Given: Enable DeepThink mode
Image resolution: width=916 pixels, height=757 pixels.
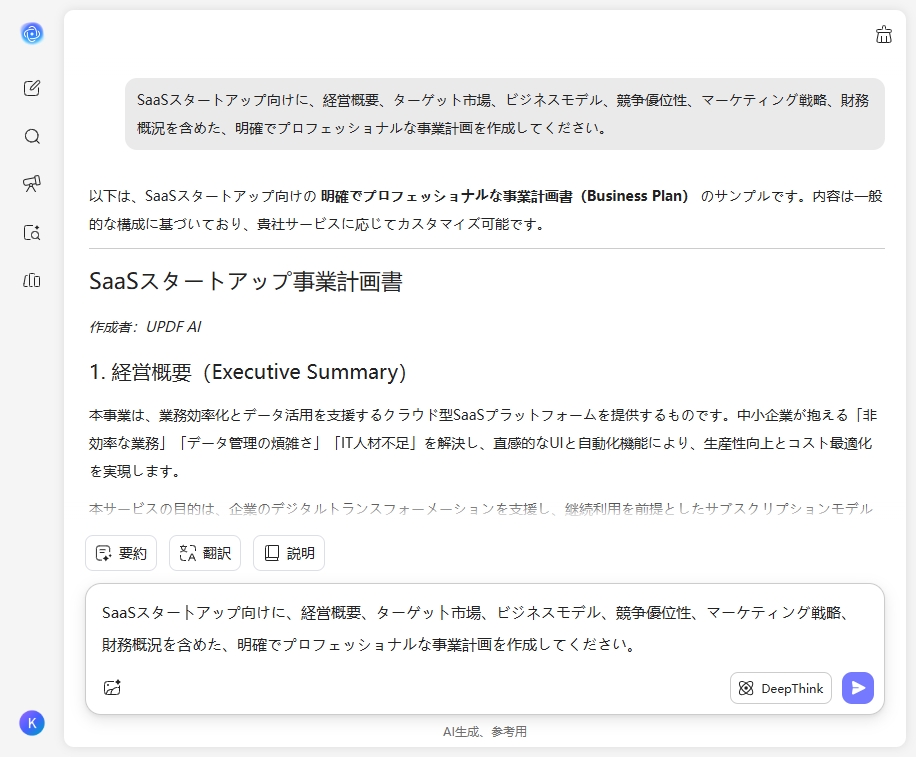Looking at the screenshot, I should [x=781, y=688].
